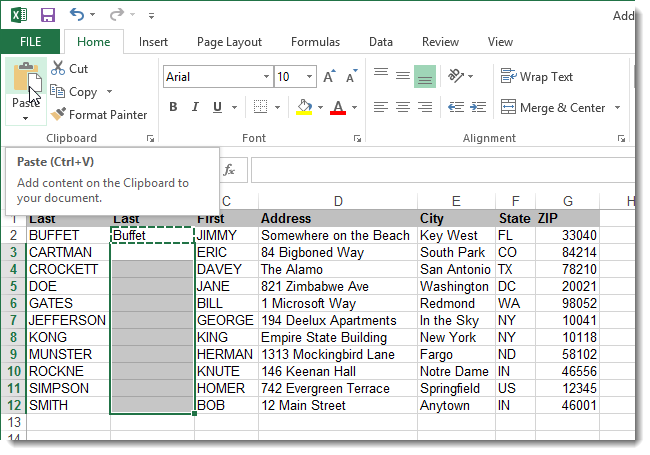Open font color dropdown arrow

354,108
